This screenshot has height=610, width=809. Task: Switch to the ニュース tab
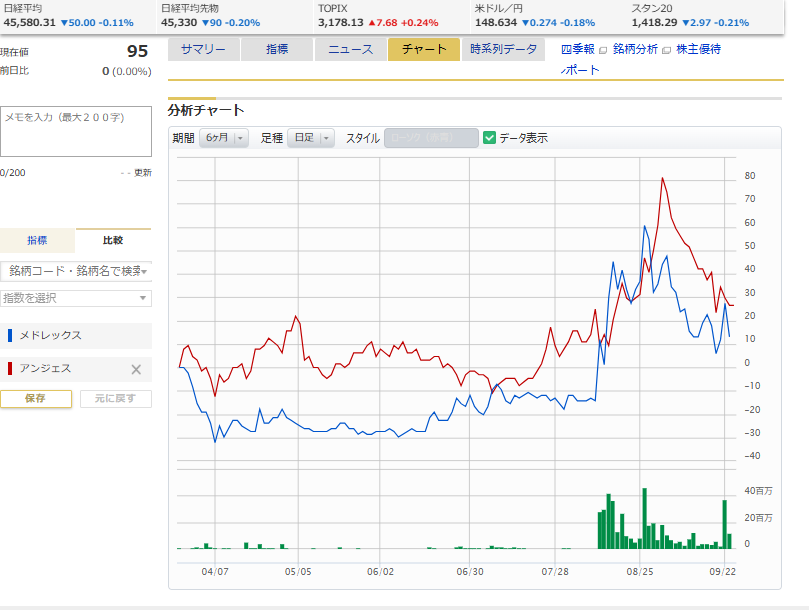pyautogui.click(x=350, y=49)
